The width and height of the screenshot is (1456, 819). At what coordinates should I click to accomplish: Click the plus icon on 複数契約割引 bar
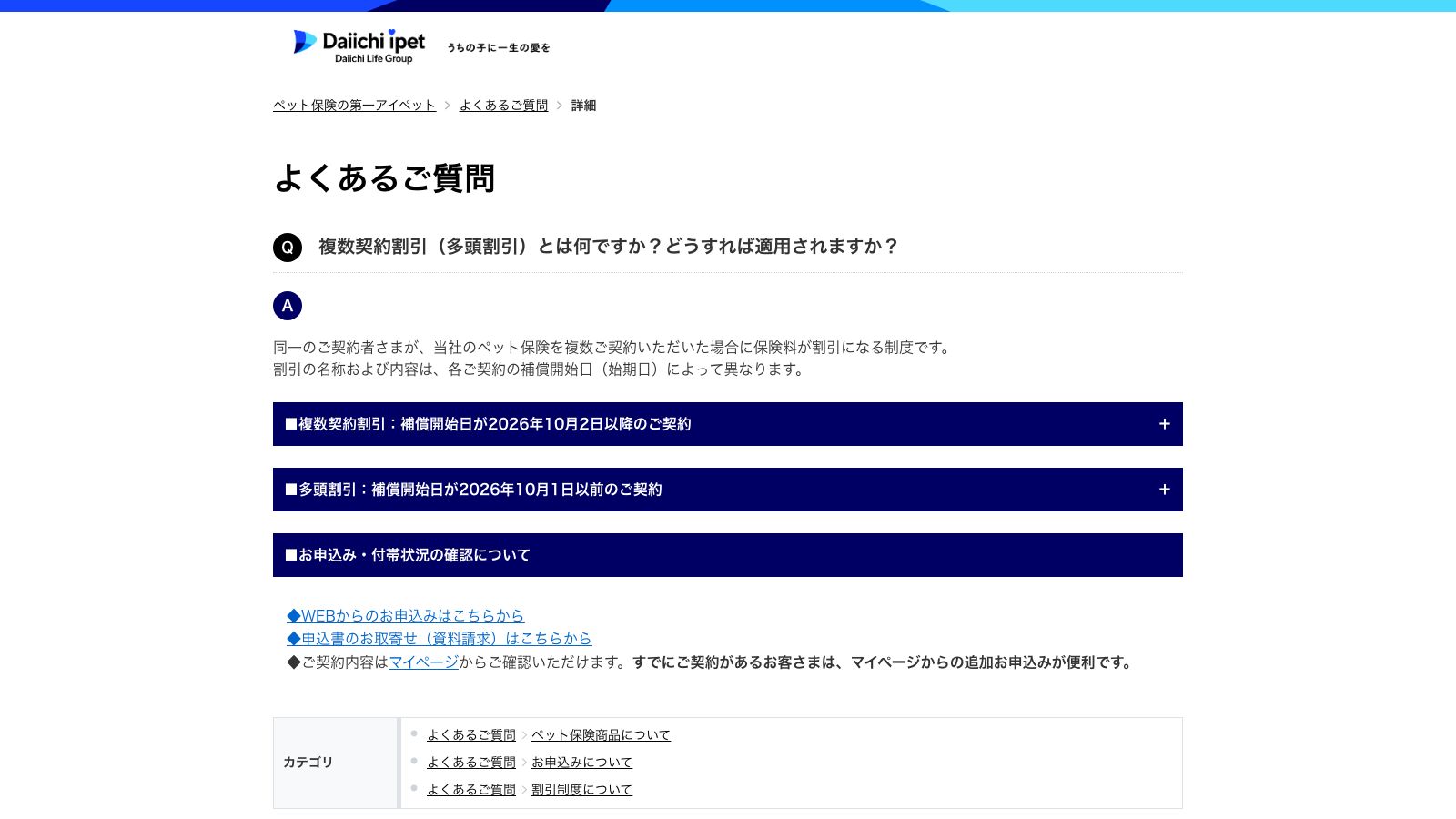point(1164,424)
